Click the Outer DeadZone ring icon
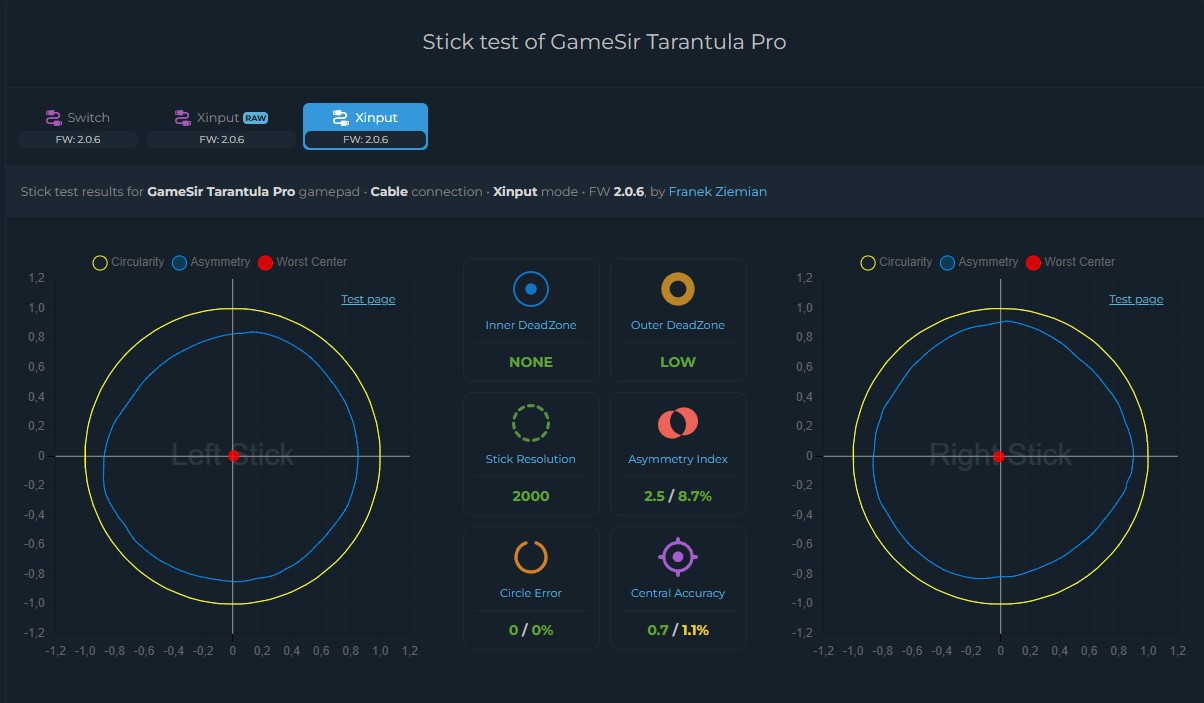This screenshot has height=703, width=1204. click(x=678, y=289)
